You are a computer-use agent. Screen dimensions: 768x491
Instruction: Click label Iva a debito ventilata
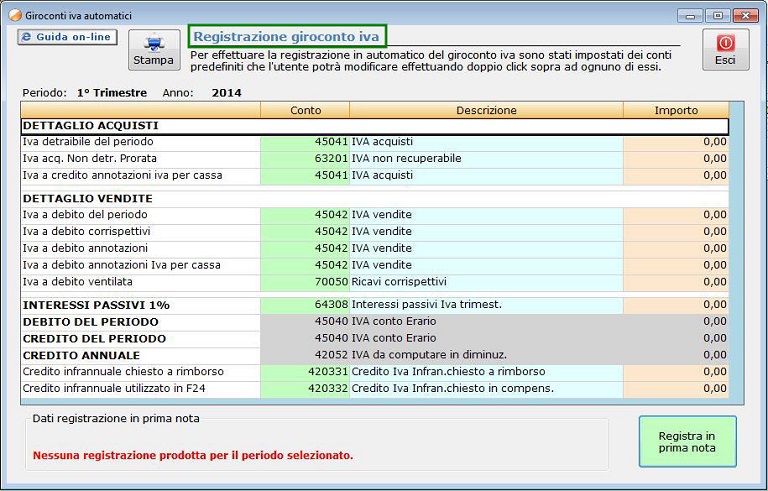[x=77, y=282]
